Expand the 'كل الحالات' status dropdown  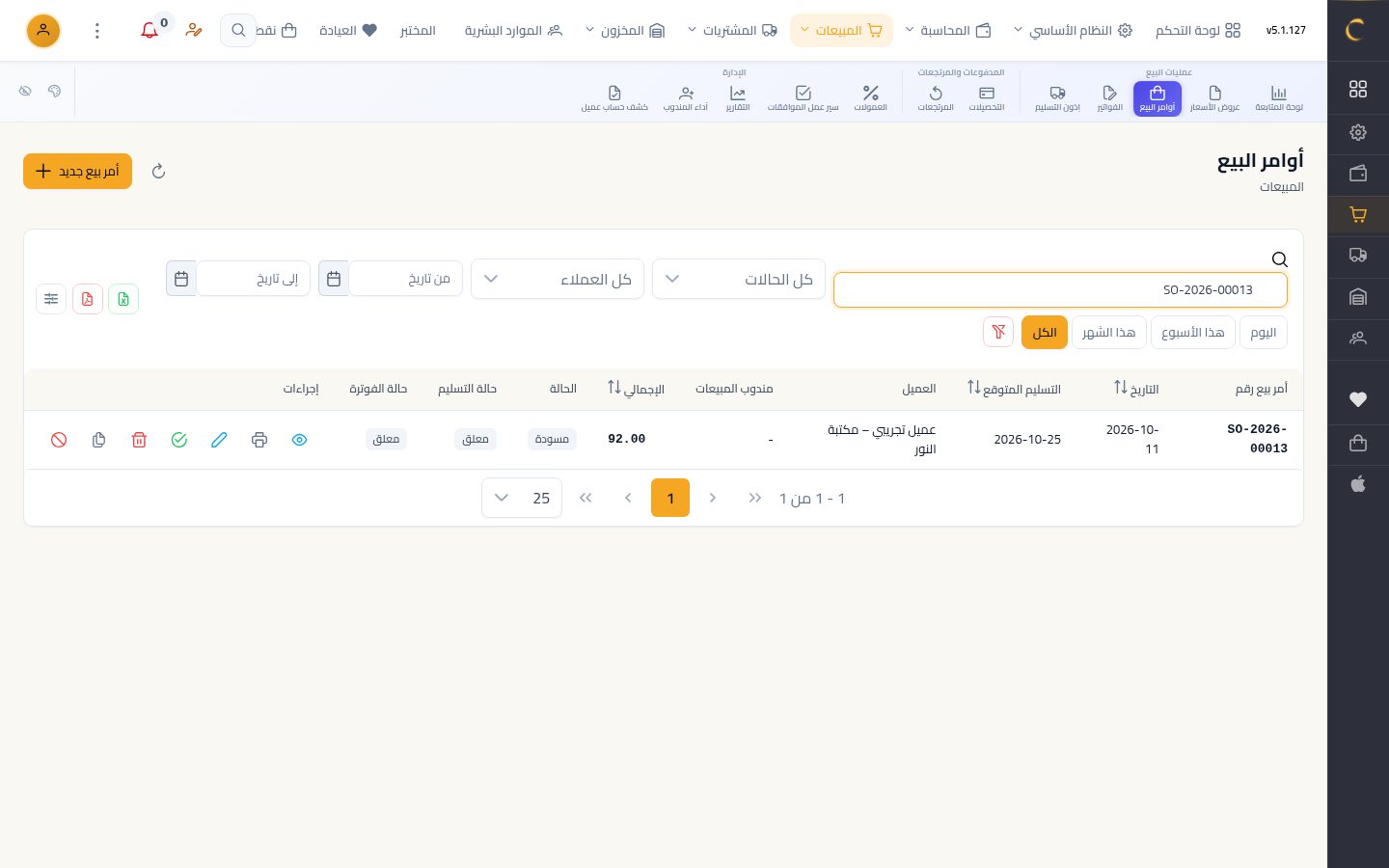tap(739, 279)
